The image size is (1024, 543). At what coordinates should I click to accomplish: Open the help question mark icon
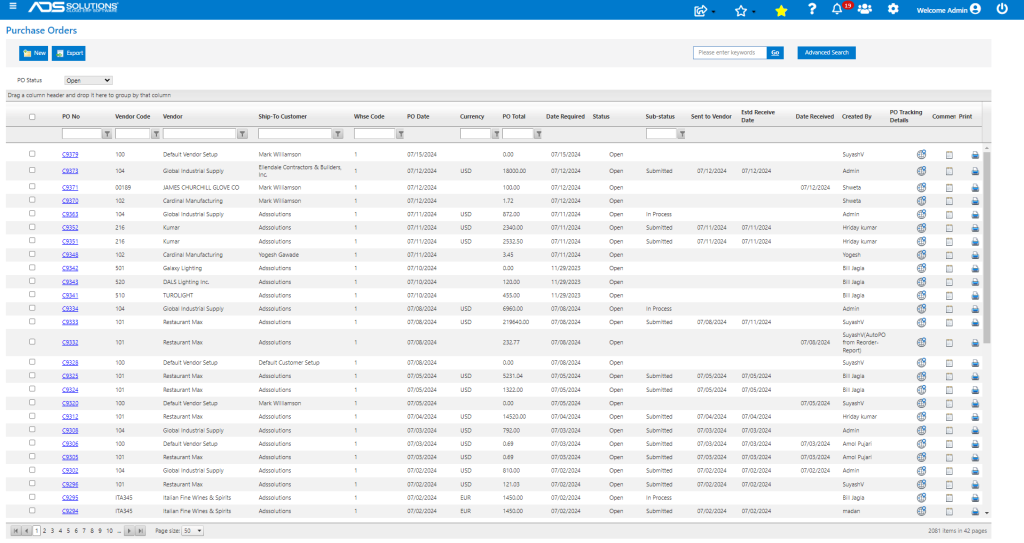811,9
